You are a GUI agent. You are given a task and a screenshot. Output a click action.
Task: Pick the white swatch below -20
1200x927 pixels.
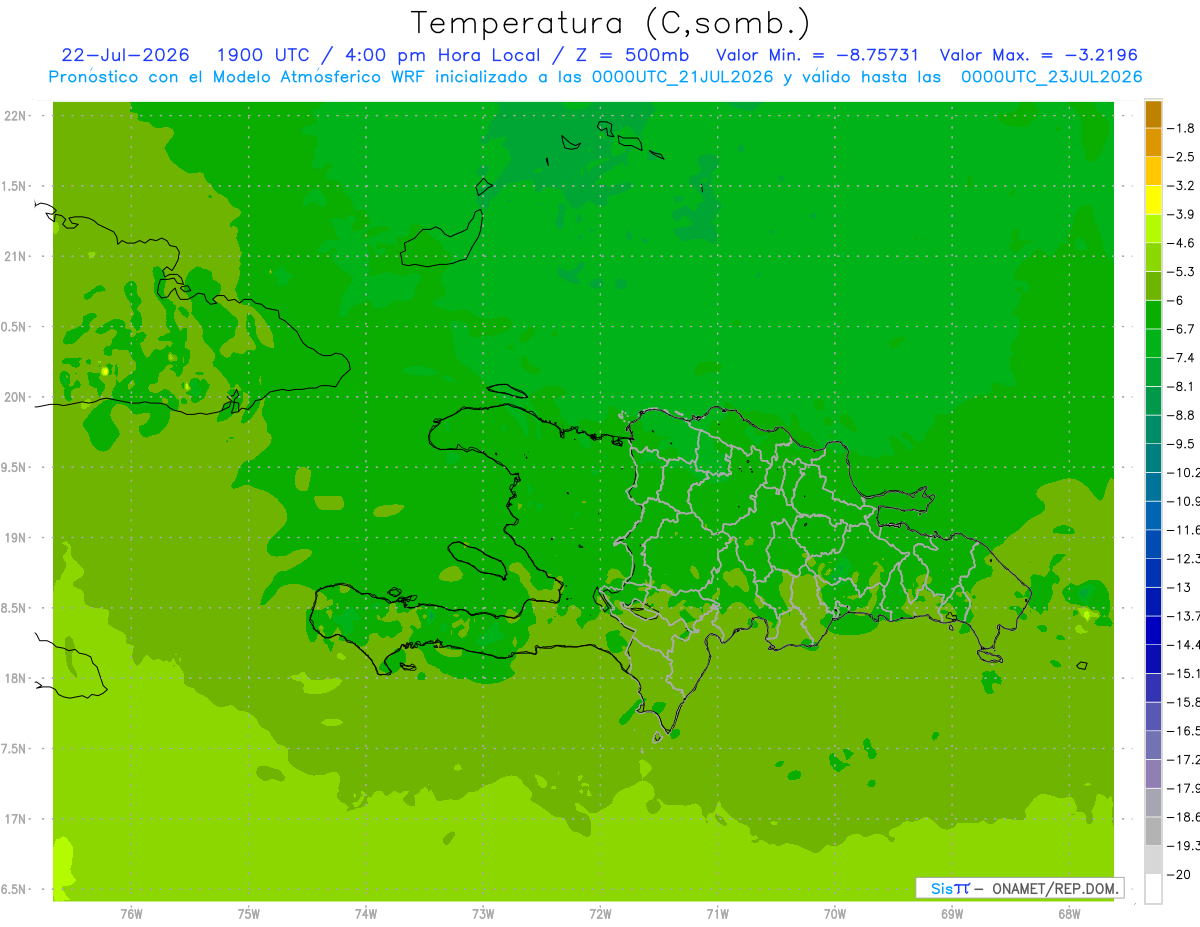(1153, 888)
